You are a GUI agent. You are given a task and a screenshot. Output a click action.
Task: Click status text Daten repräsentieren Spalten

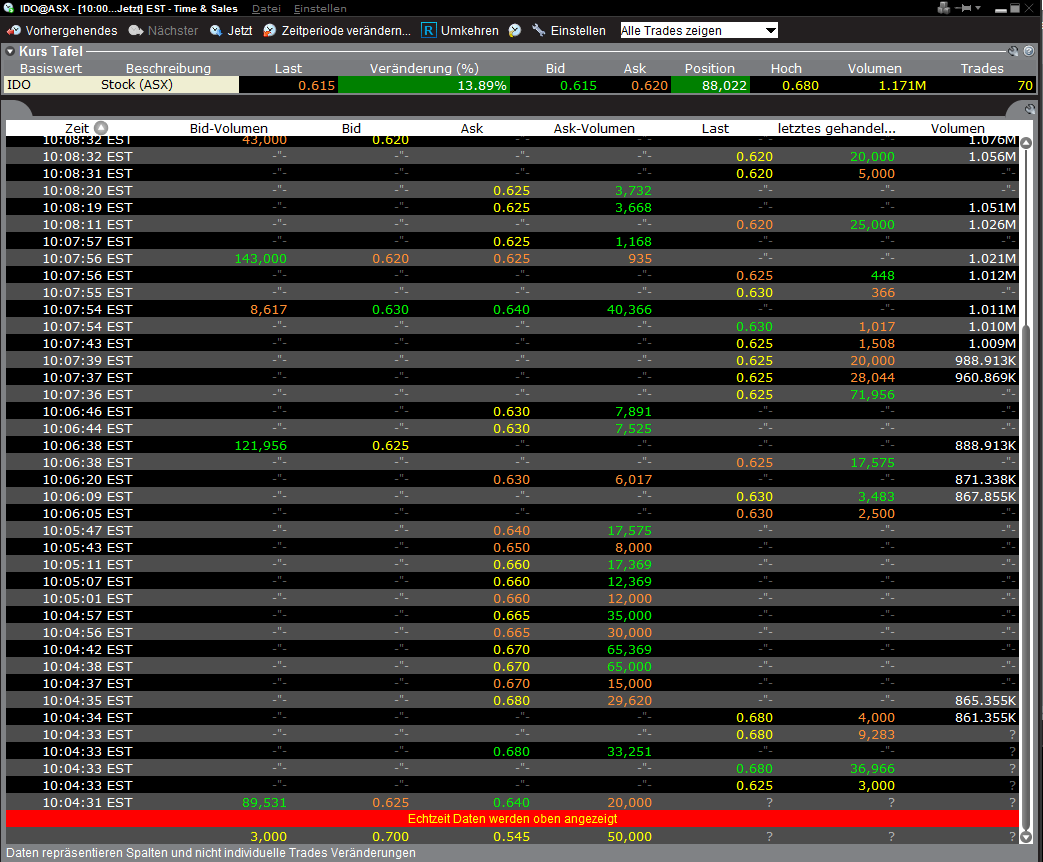pyautogui.click(x=211, y=853)
